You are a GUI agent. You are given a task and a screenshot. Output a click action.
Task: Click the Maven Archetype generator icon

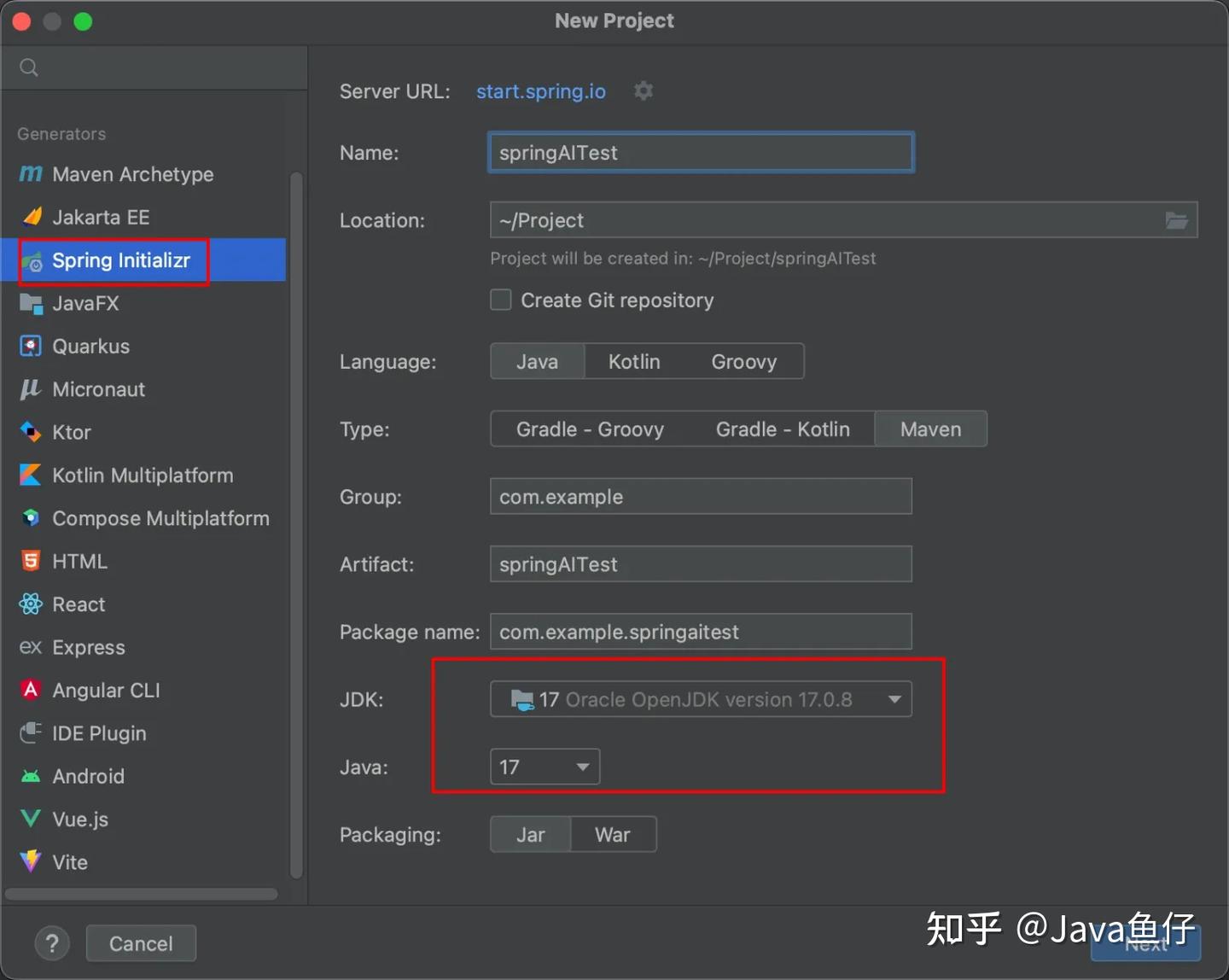point(31,174)
